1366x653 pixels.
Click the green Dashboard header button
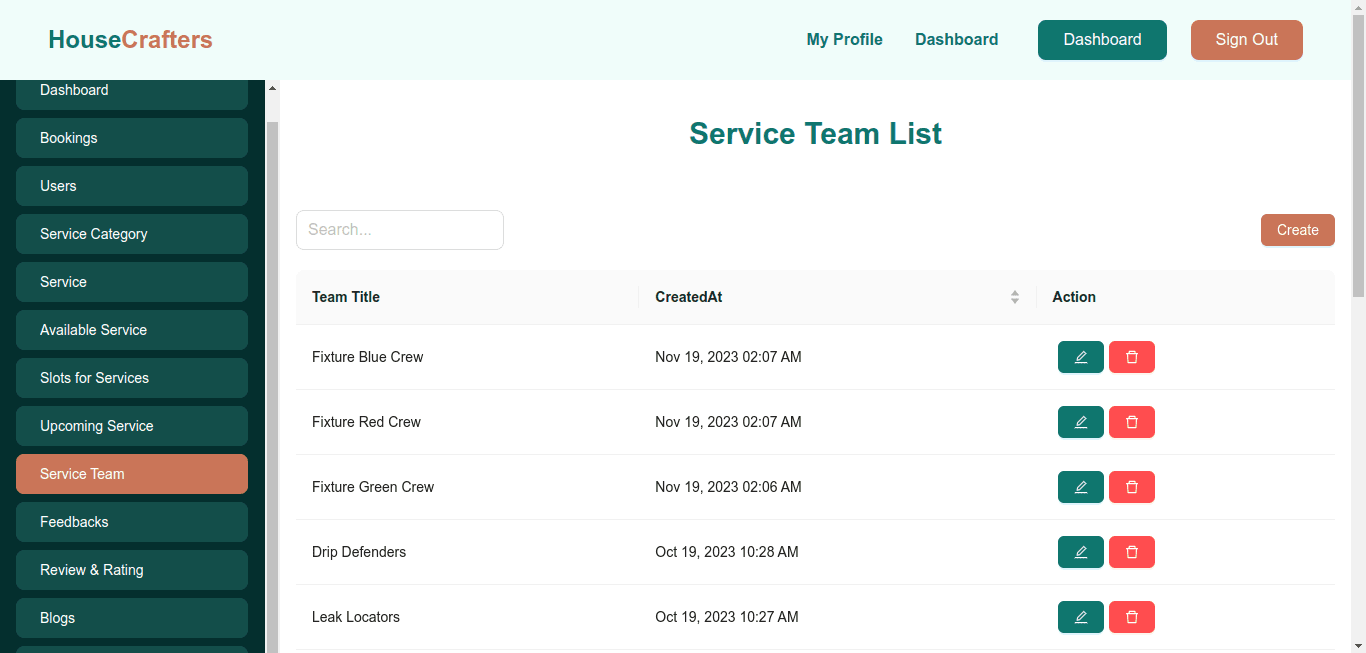1102,40
